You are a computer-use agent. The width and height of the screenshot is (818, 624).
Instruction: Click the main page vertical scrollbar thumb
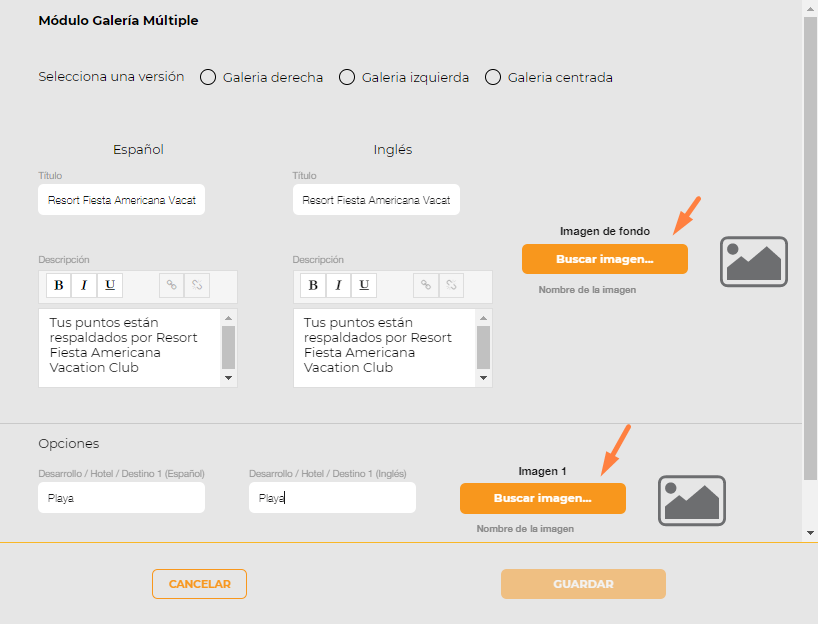pyautogui.click(x=810, y=248)
